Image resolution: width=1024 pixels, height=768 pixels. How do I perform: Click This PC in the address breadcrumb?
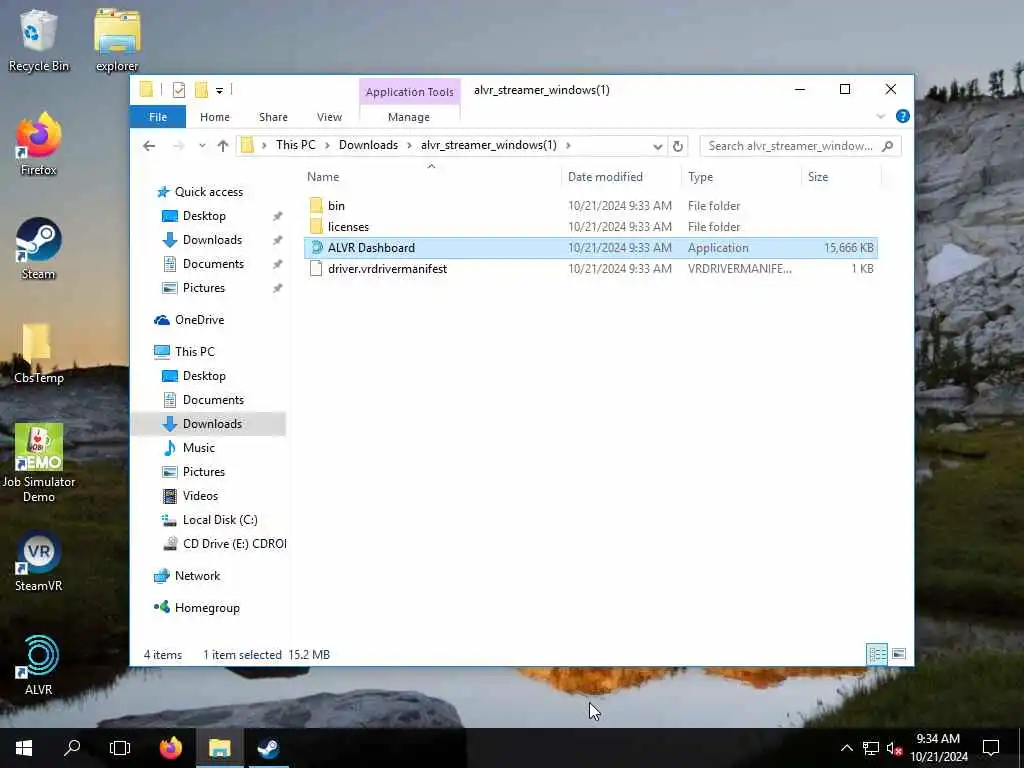click(x=295, y=145)
